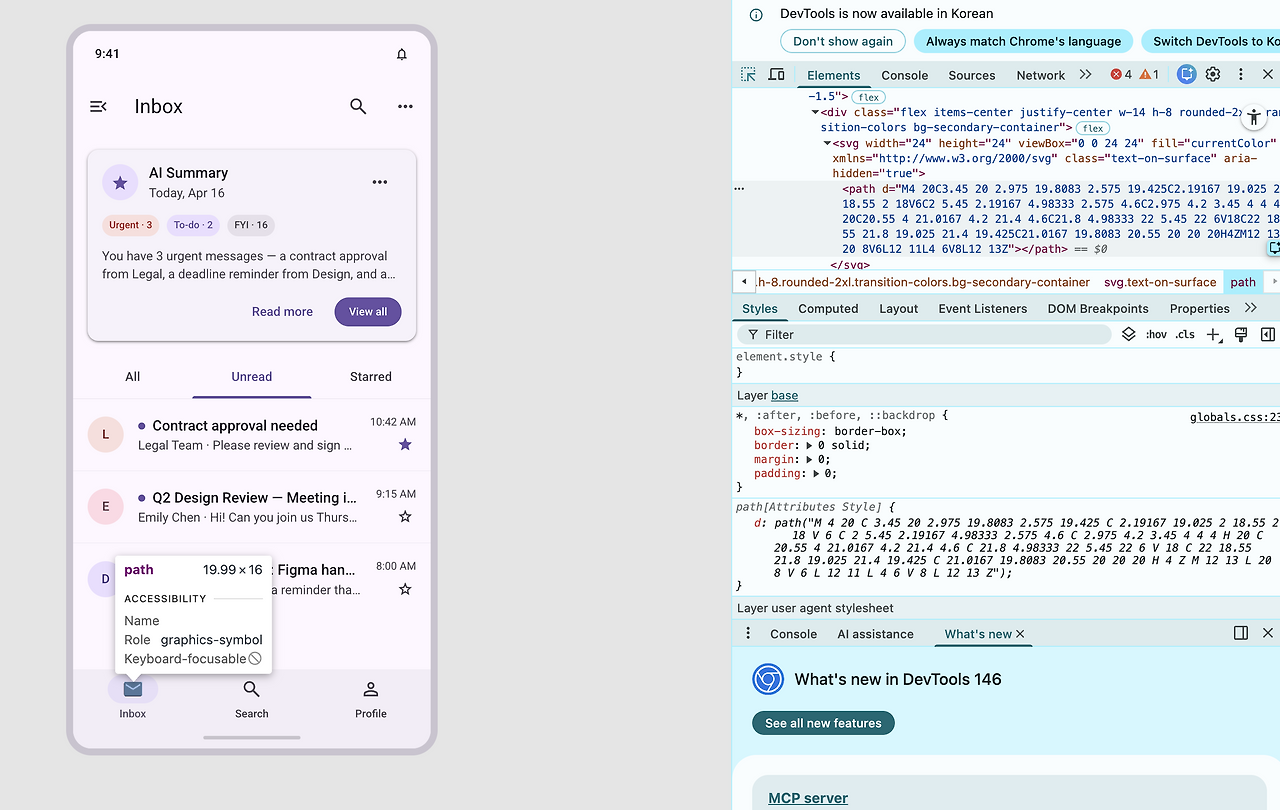Screen dimensions: 1280x810
Task: Collapse the svg element node arrow
Action: 827,143
